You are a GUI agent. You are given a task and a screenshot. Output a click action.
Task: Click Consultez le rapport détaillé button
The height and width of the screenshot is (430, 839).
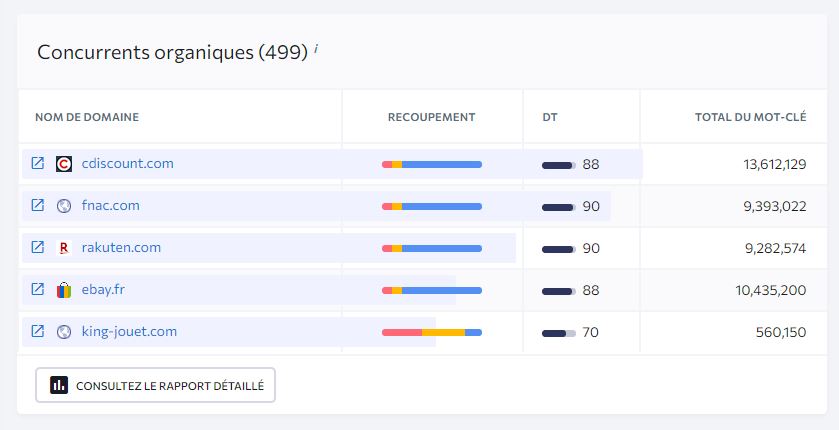(x=155, y=385)
